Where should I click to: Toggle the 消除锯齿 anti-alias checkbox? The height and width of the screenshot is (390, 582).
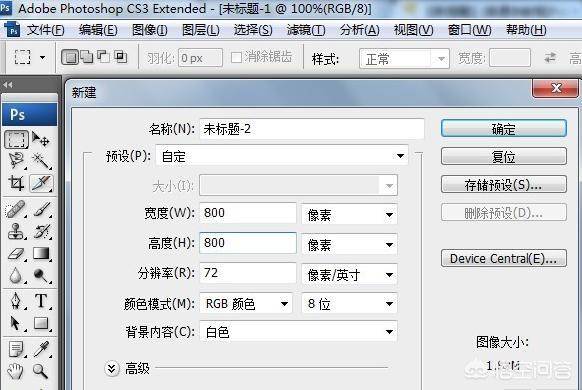[x=236, y=58]
